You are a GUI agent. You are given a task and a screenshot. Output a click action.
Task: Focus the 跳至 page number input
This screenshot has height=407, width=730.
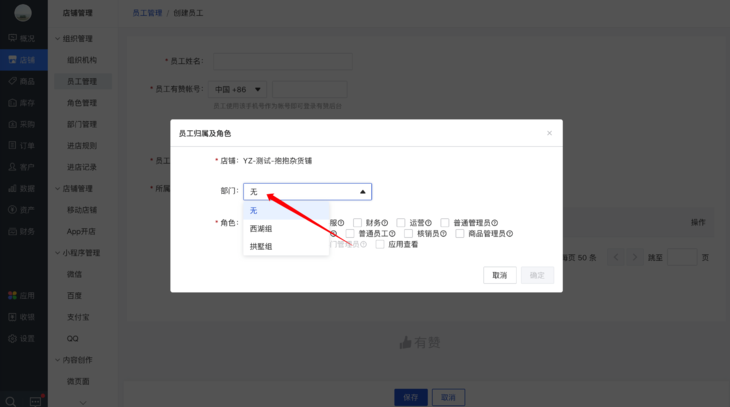(x=682, y=257)
